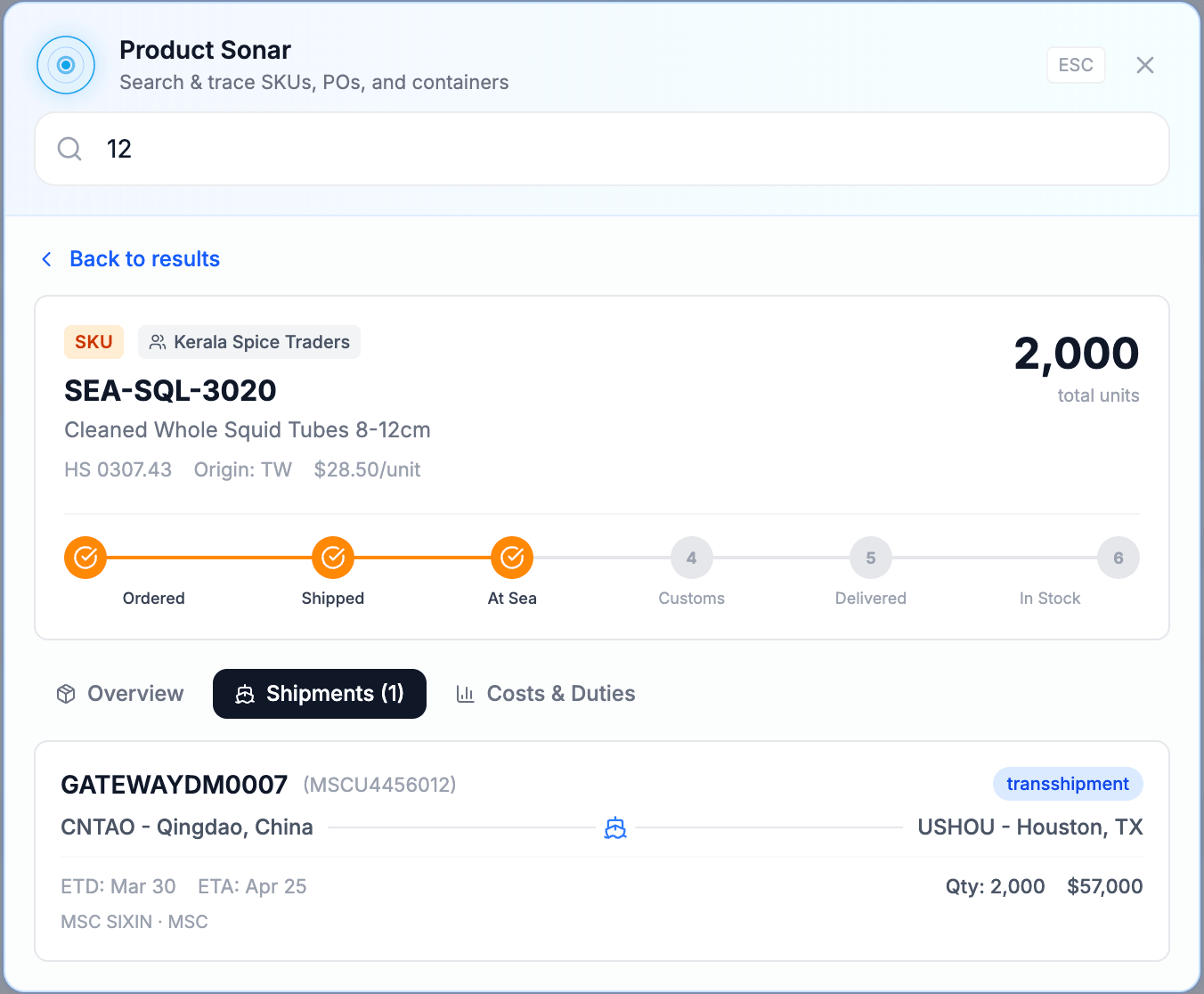Click the people icon in Kerala Spice Traders badge
The width and height of the screenshot is (1204, 994).
tap(159, 341)
